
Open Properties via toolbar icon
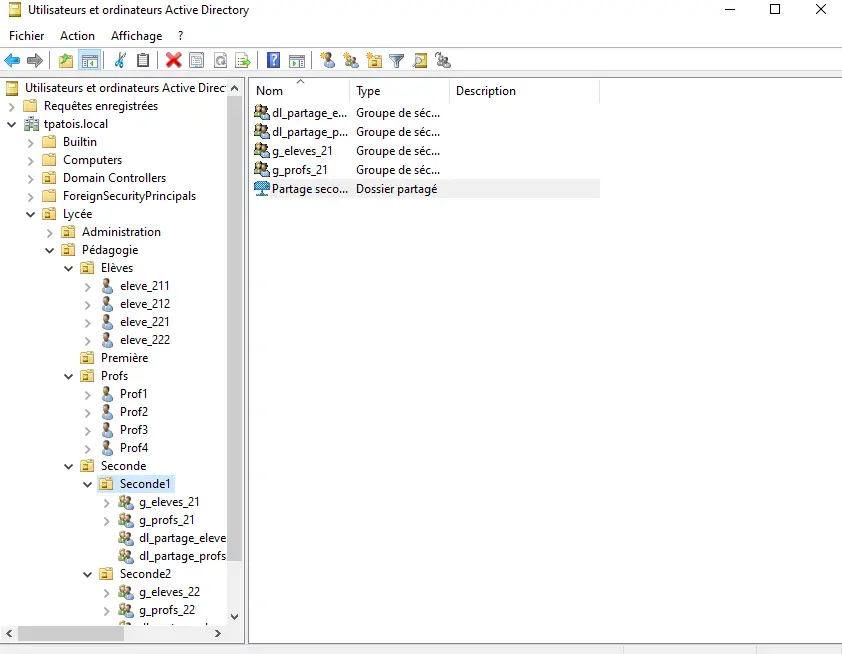[197, 61]
